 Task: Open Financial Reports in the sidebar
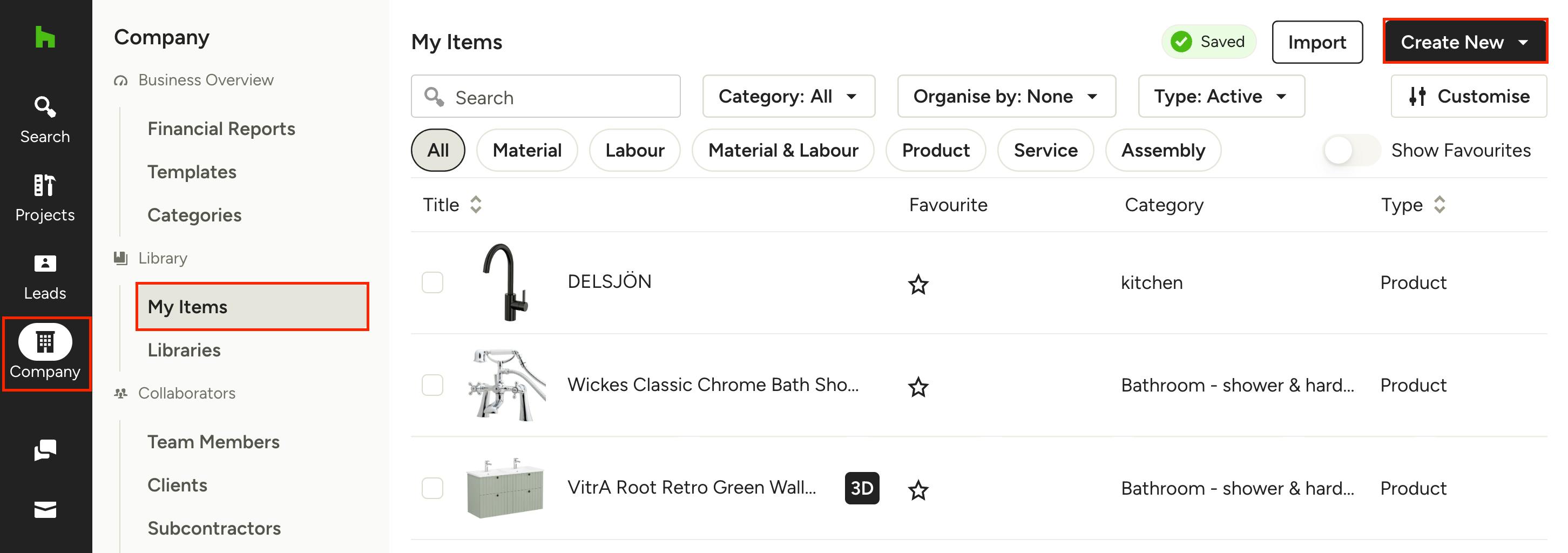point(221,129)
